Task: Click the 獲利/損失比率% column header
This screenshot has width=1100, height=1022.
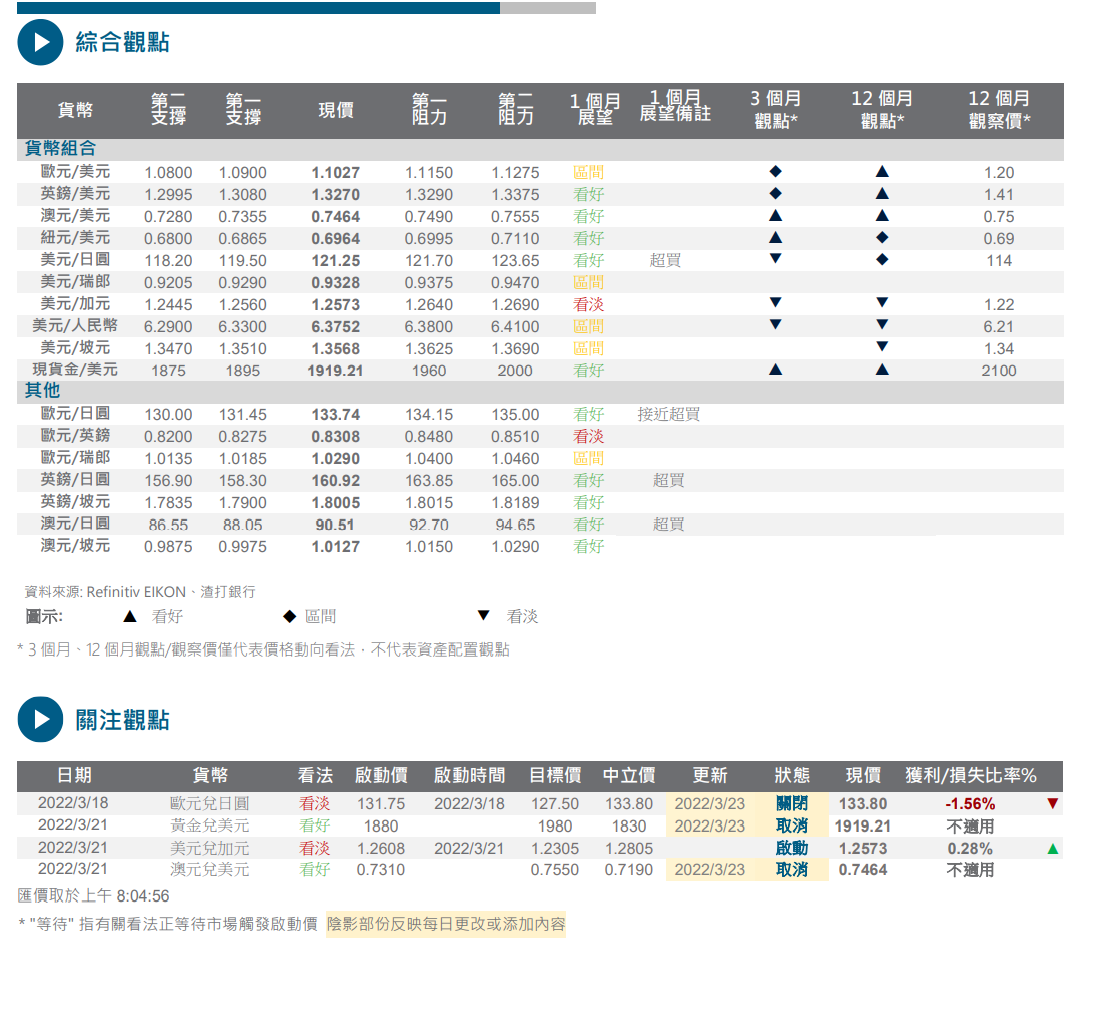Action: coord(970,775)
